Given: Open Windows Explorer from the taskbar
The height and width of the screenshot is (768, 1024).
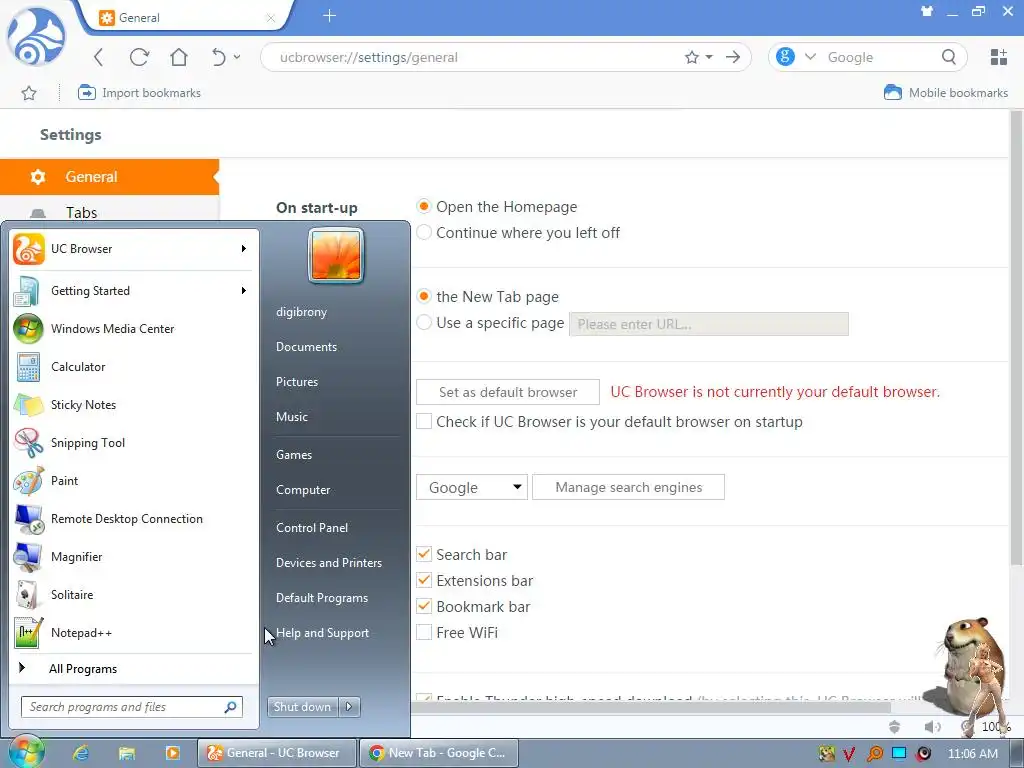Looking at the screenshot, I should pyautogui.click(x=127, y=753).
